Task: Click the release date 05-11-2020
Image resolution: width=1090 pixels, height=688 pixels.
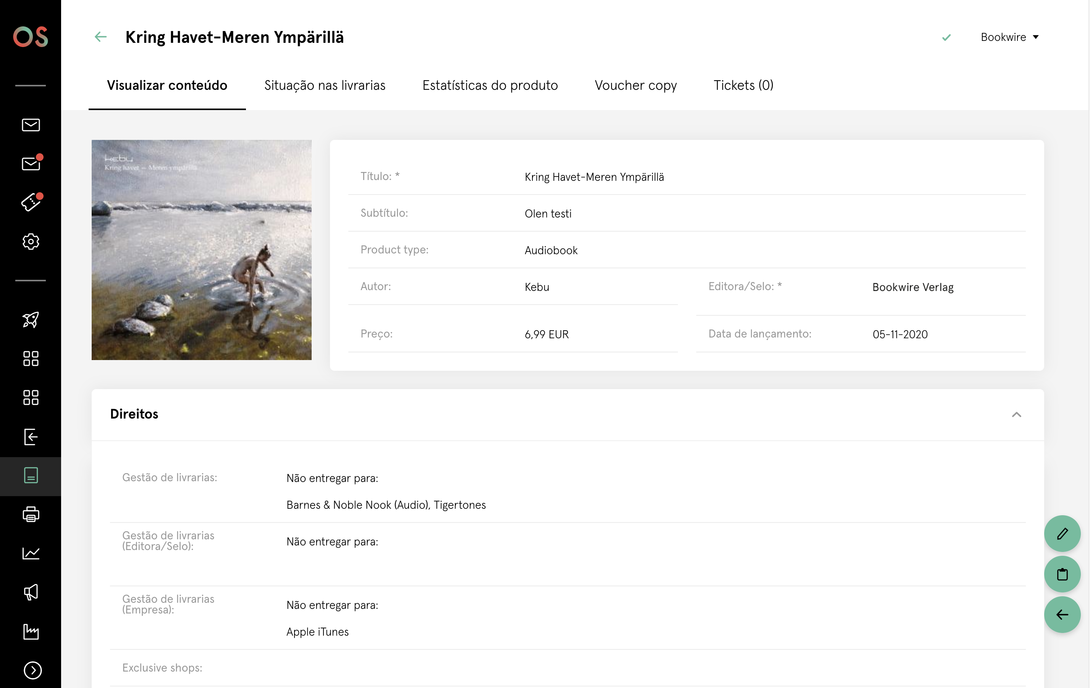Action: [900, 334]
